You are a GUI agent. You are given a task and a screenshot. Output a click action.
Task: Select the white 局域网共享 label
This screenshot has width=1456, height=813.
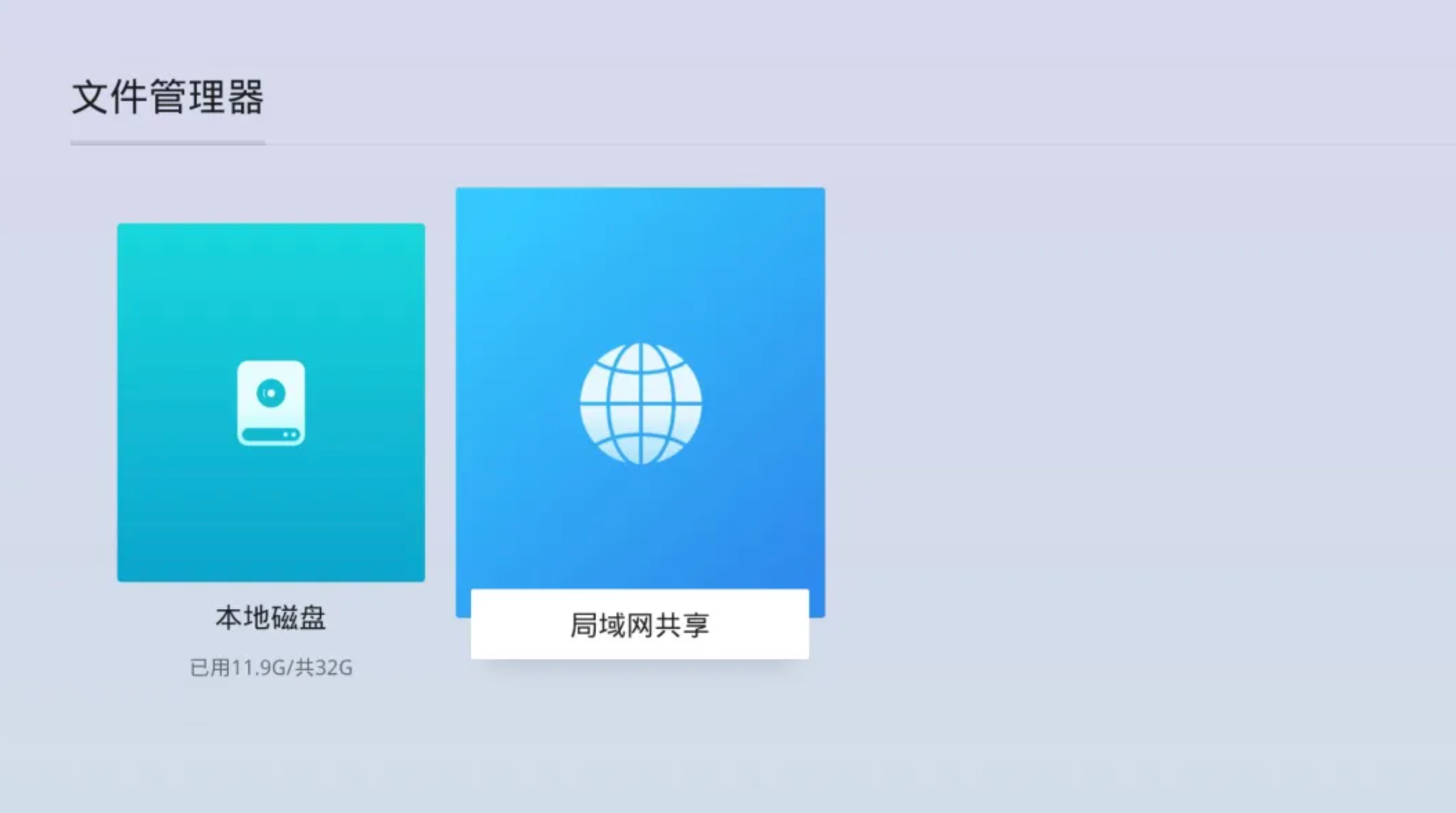(x=639, y=625)
